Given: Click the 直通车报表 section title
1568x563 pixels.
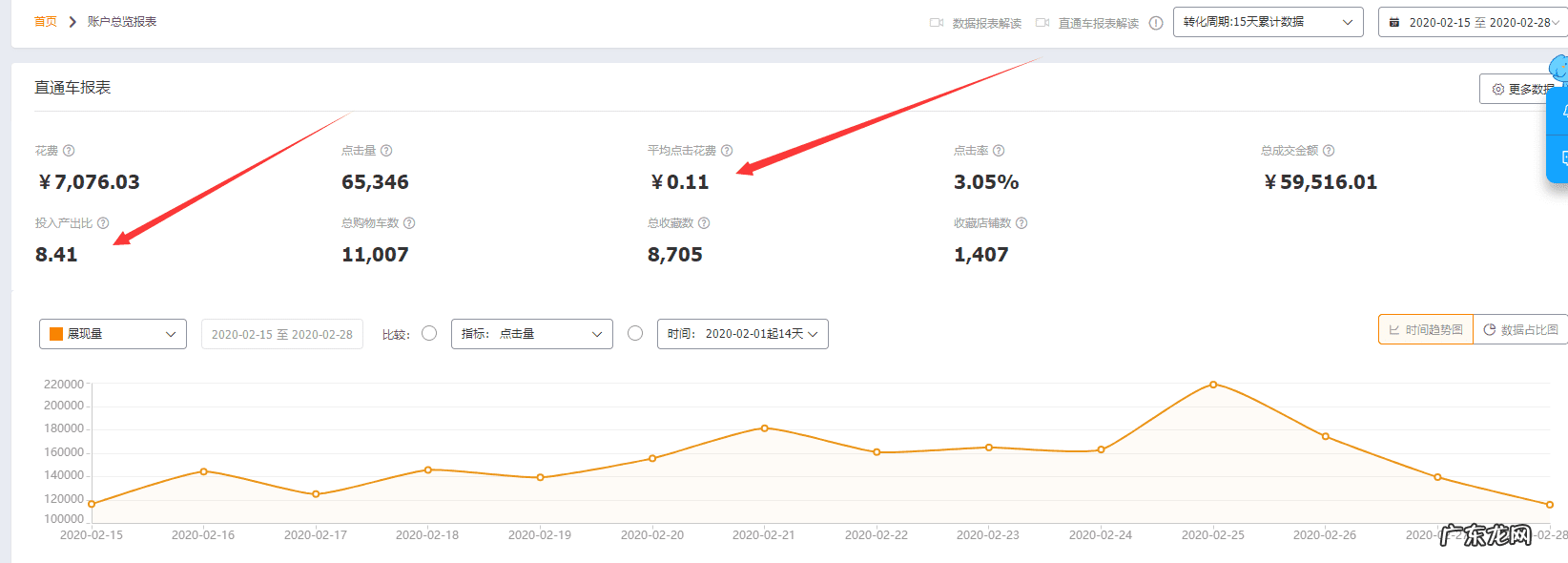Looking at the screenshot, I should tap(72, 88).
